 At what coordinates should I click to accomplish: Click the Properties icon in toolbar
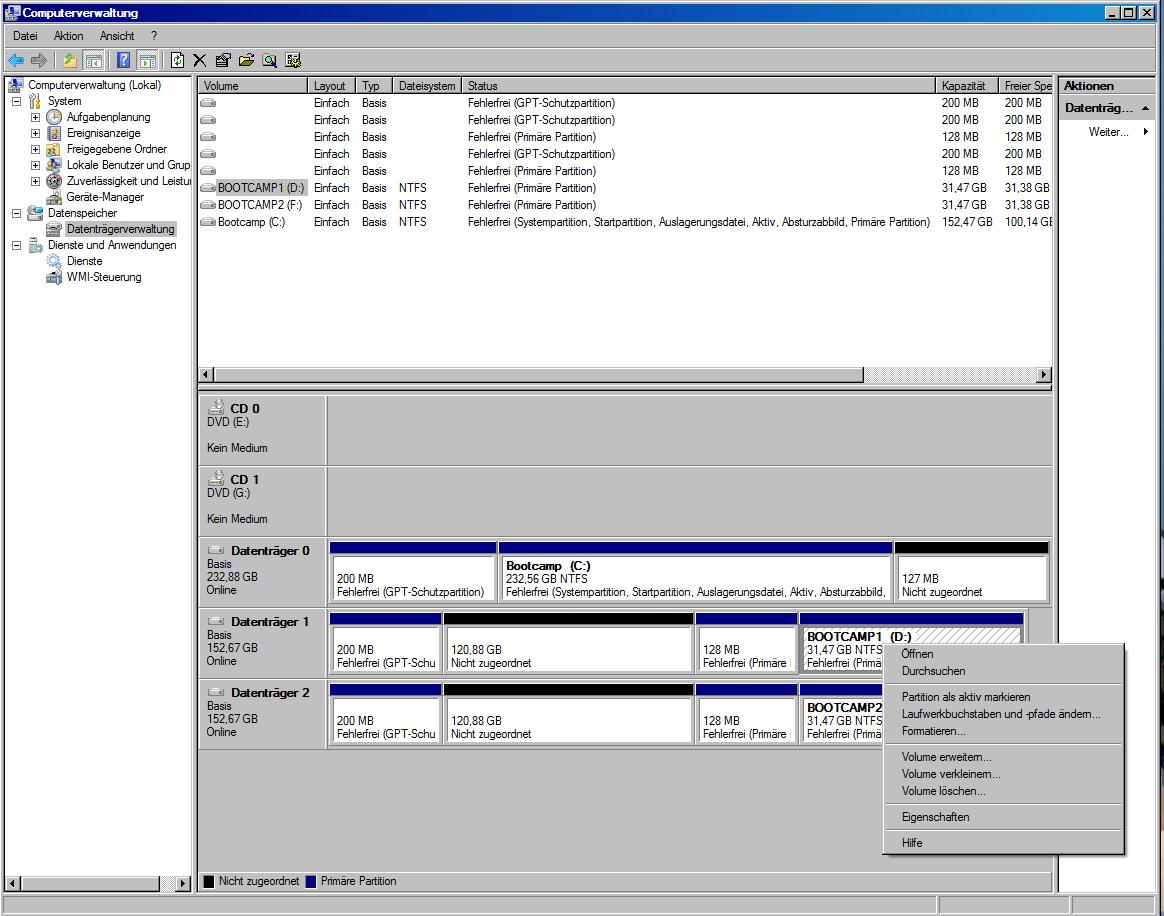click(223, 61)
